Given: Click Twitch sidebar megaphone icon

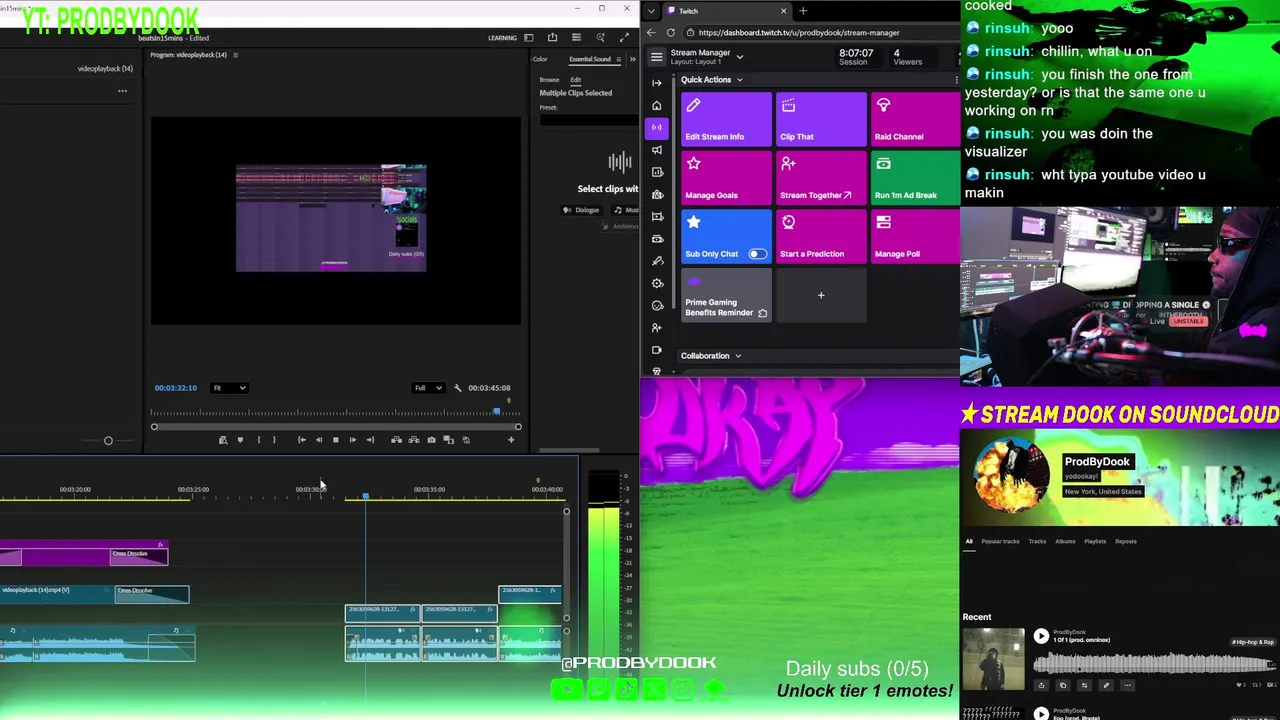Looking at the screenshot, I should [x=656, y=150].
